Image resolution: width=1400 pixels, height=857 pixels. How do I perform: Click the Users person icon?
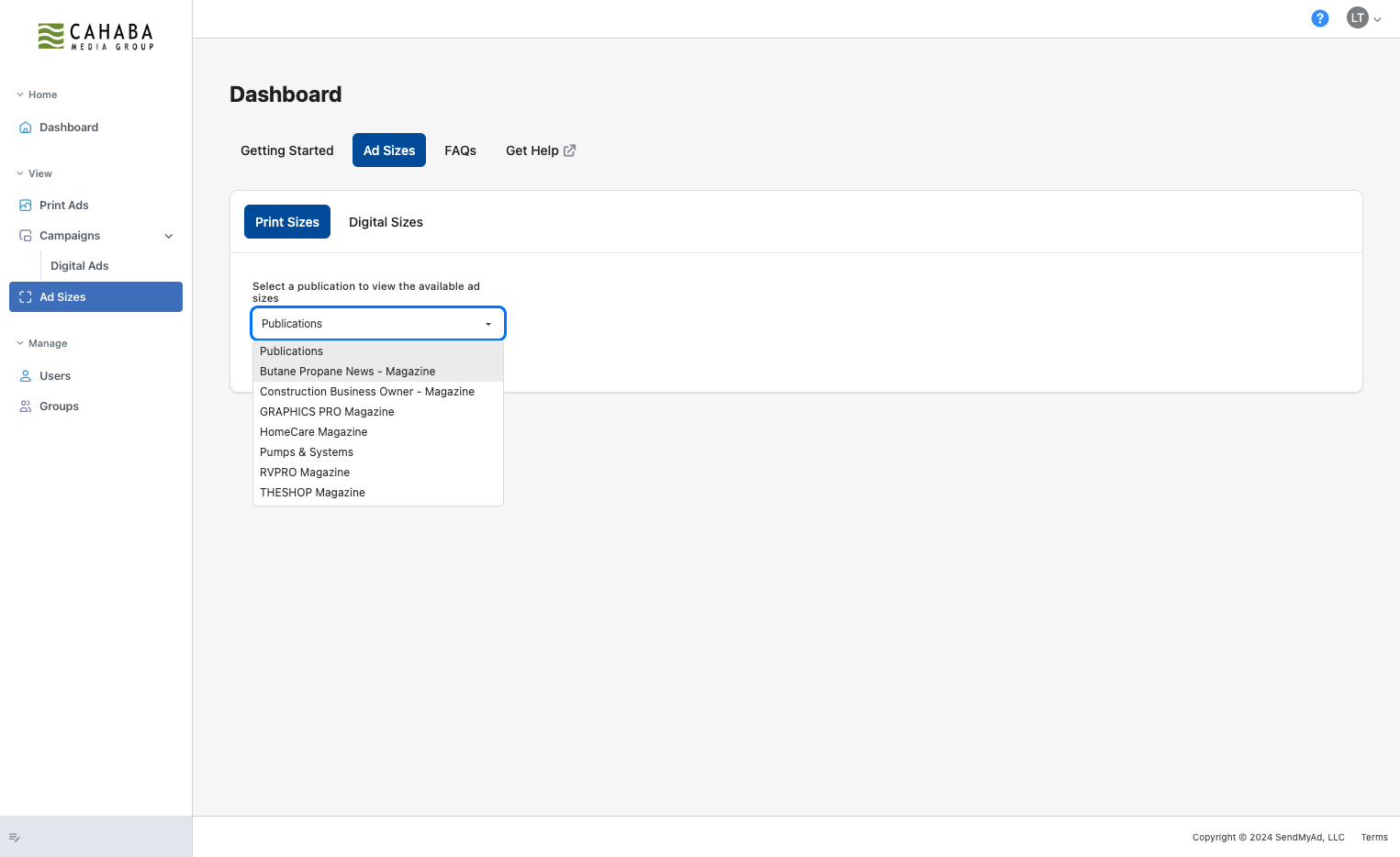click(x=26, y=376)
